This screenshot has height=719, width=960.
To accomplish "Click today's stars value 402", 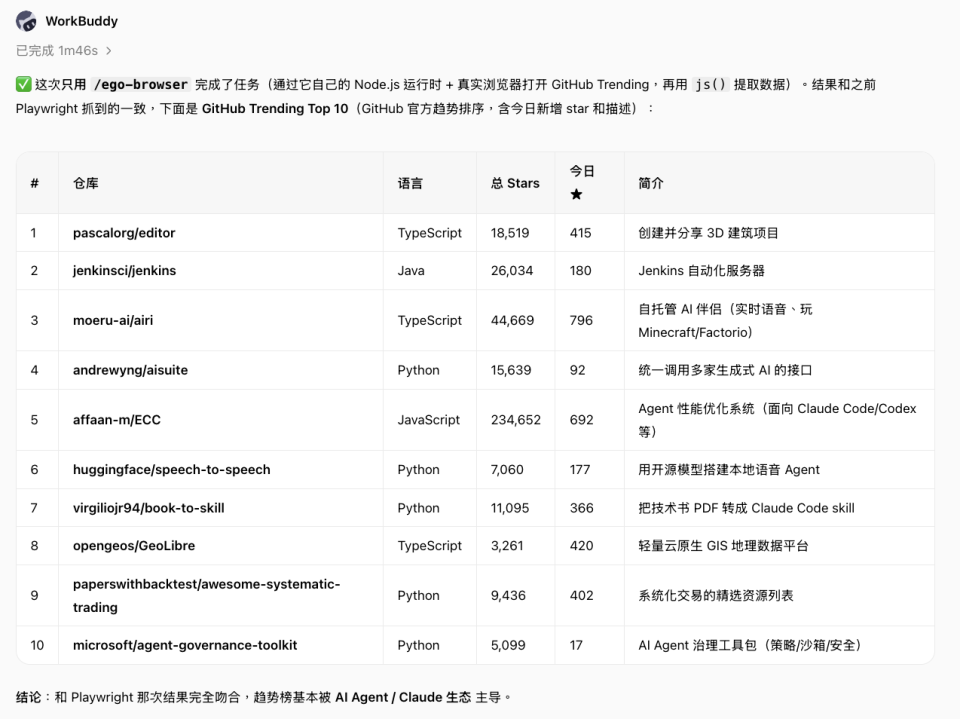I will pos(582,595).
